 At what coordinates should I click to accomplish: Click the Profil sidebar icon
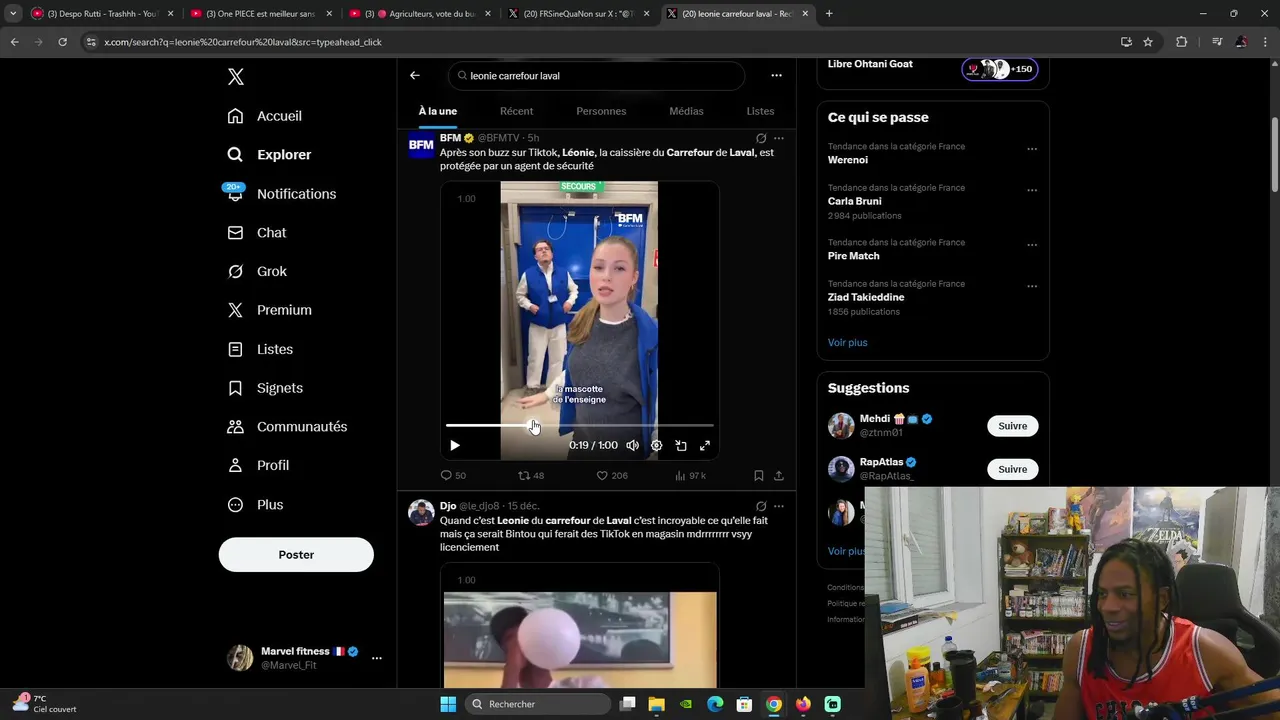(235, 466)
